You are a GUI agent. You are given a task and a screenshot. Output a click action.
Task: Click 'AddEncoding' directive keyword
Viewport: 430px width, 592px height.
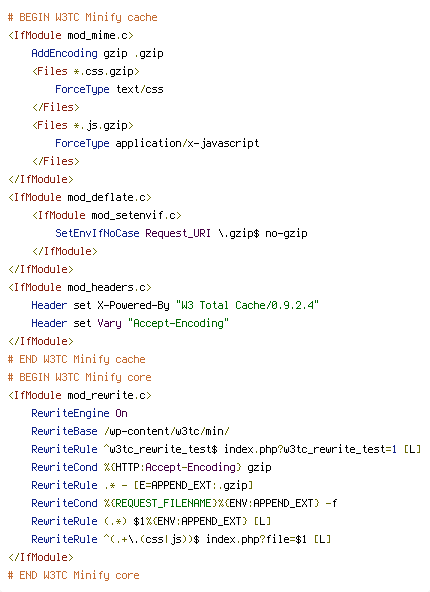tap(64, 53)
